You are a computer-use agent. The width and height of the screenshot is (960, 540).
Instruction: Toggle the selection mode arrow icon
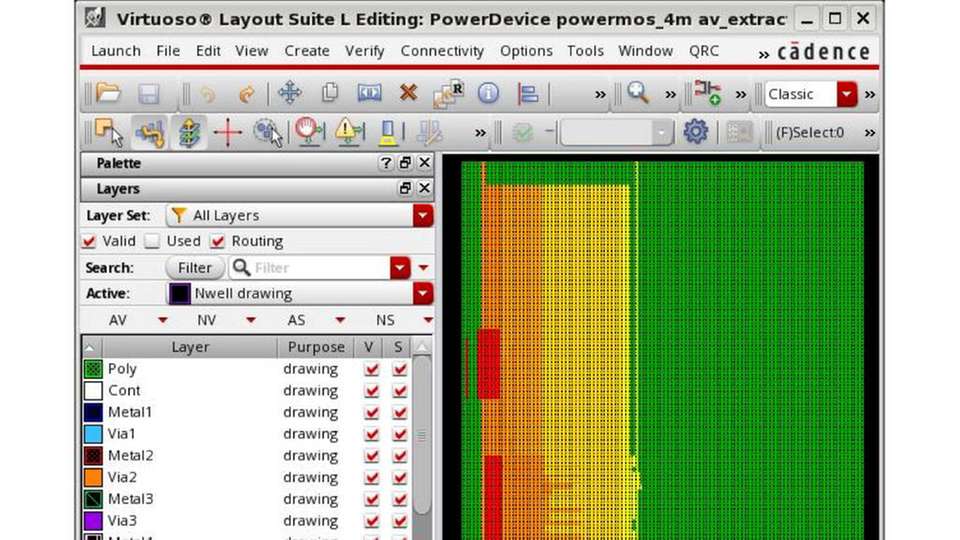[109, 132]
